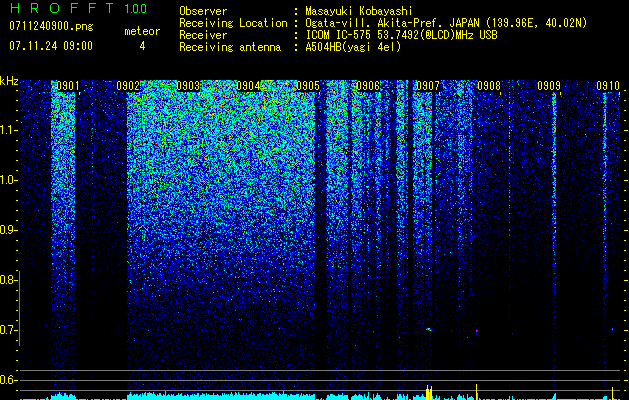The image size is (629, 400).
Task: Click the 0910 time marker
Action: (608, 86)
